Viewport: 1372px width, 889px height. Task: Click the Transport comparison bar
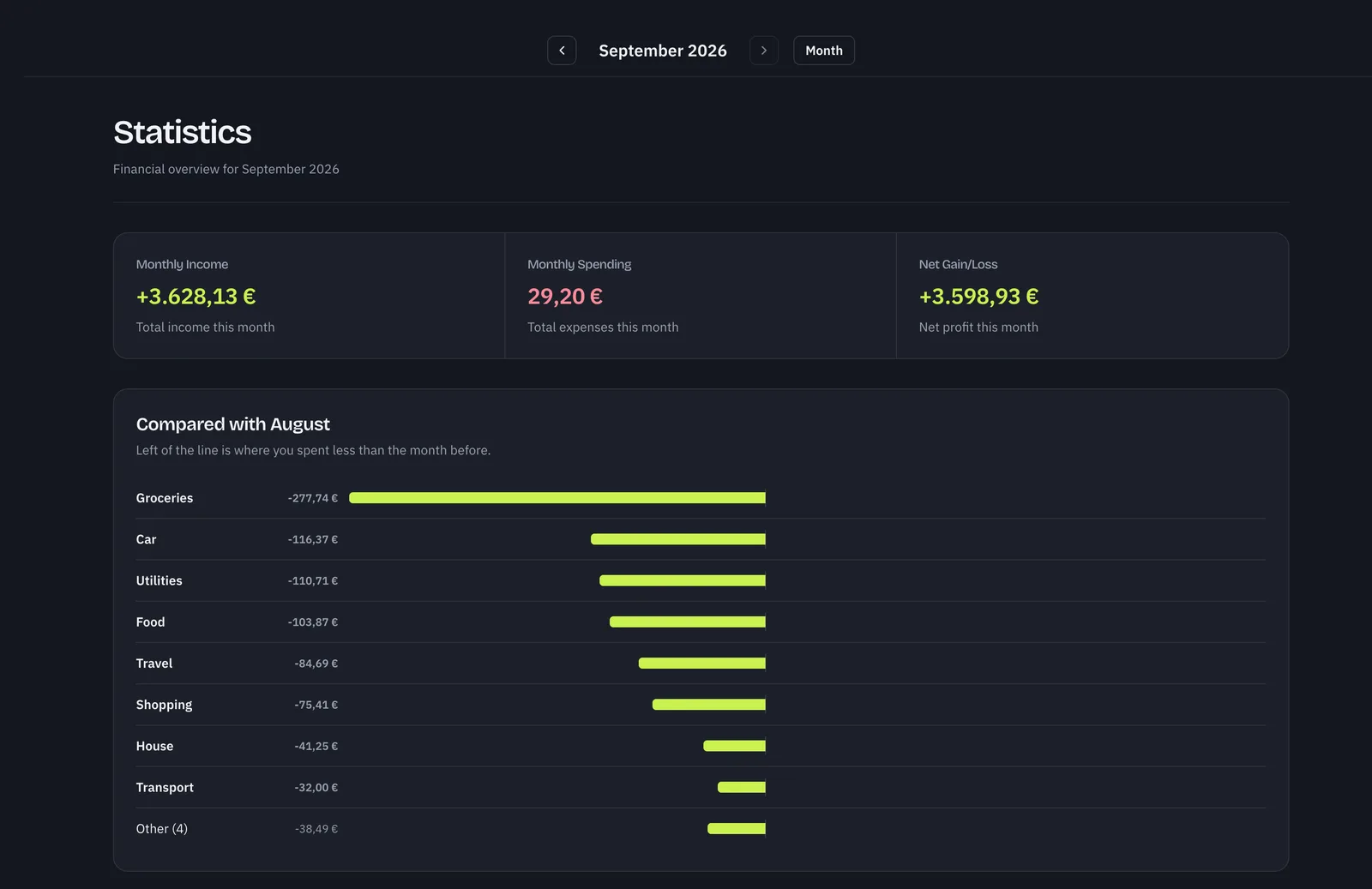pyautogui.click(x=742, y=787)
